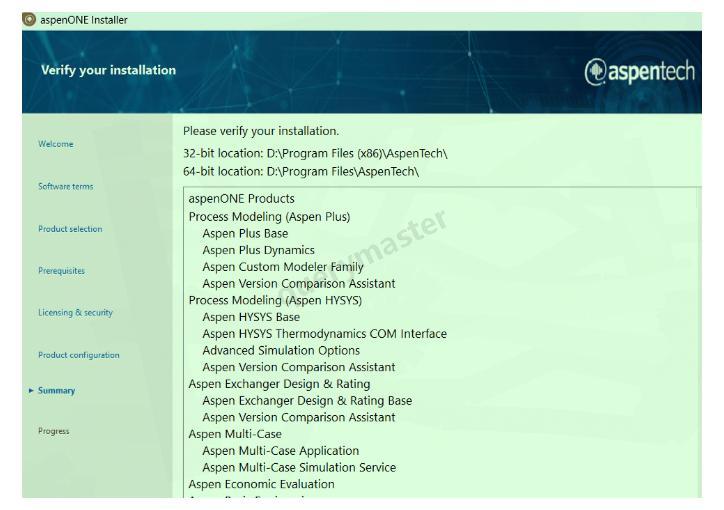
Task: Select the 'Aspen Plus Dynamics' entry
Action: [259, 250]
